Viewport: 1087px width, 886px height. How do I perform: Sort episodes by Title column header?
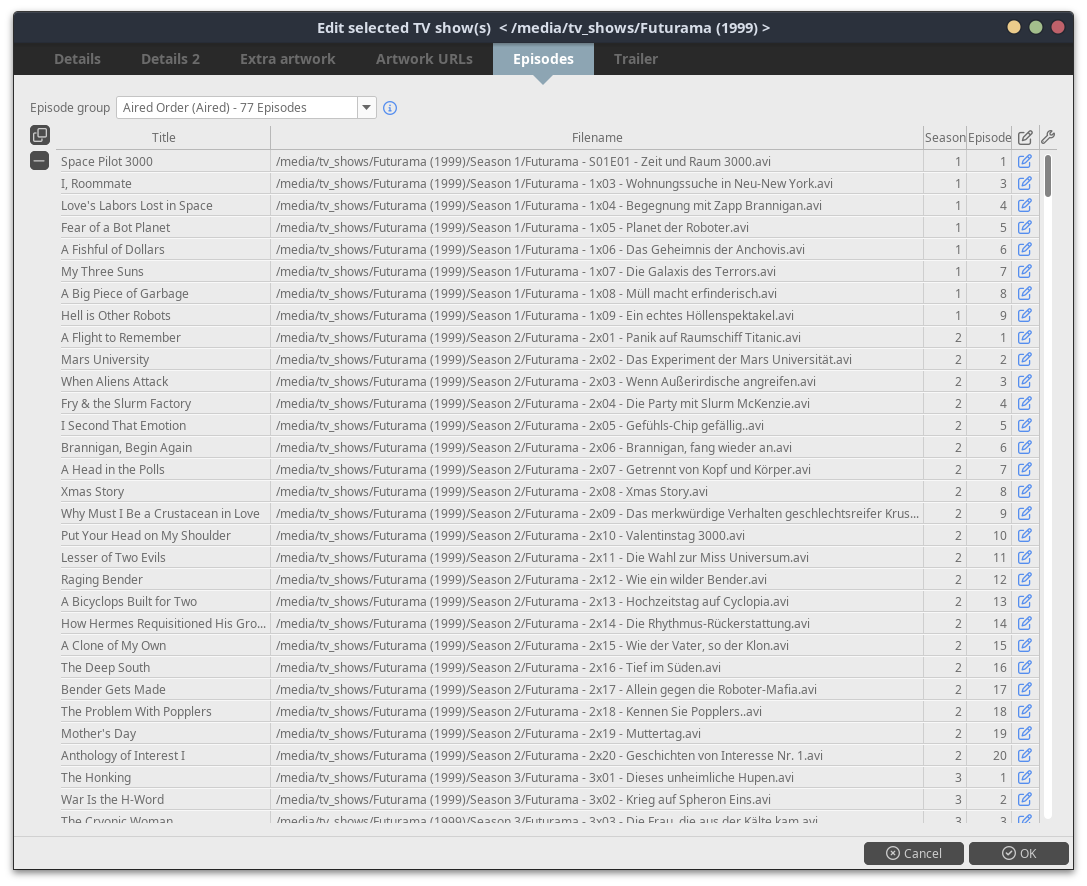(x=163, y=138)
